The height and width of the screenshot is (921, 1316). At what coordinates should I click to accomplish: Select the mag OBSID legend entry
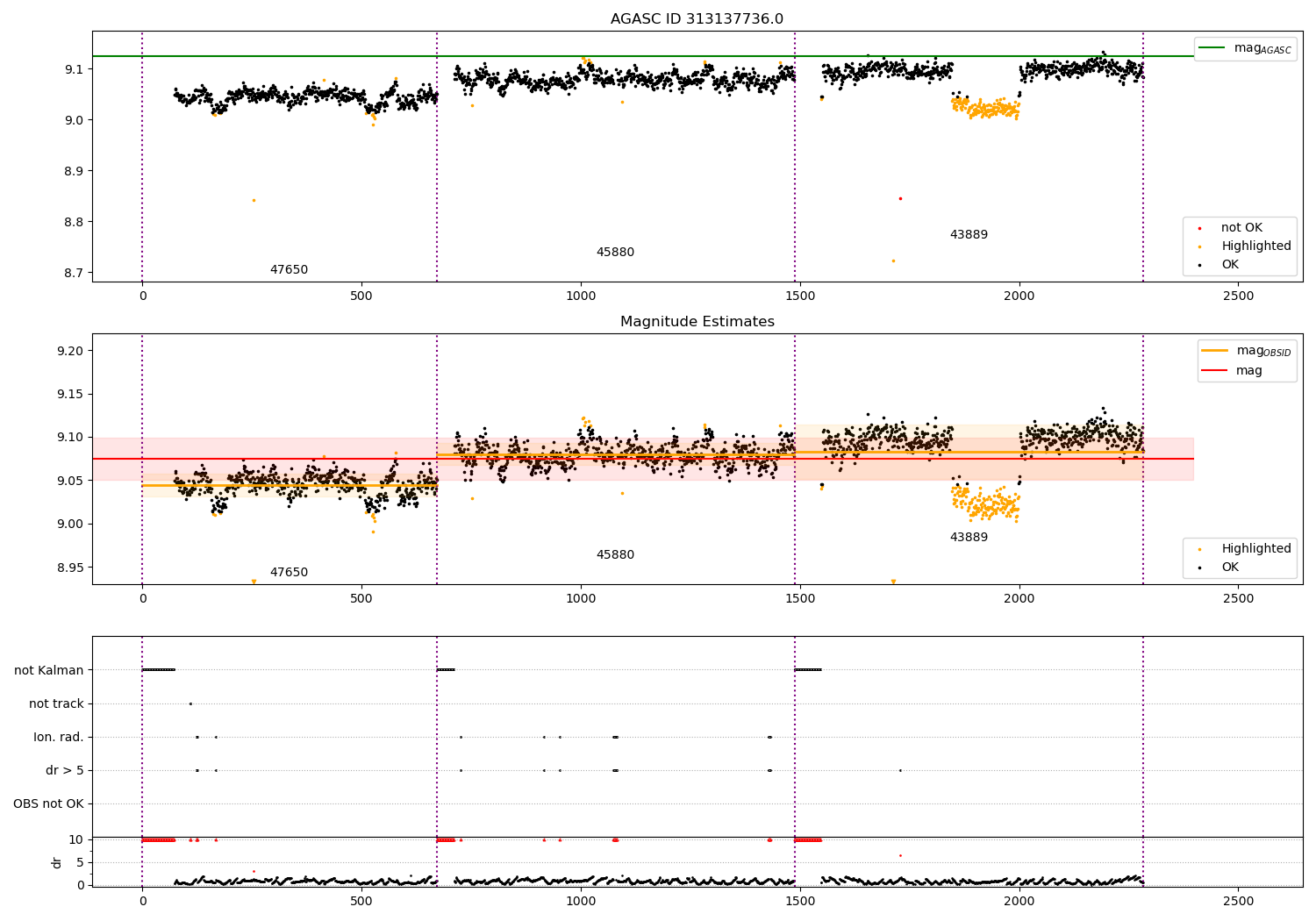coord(1247,351)
